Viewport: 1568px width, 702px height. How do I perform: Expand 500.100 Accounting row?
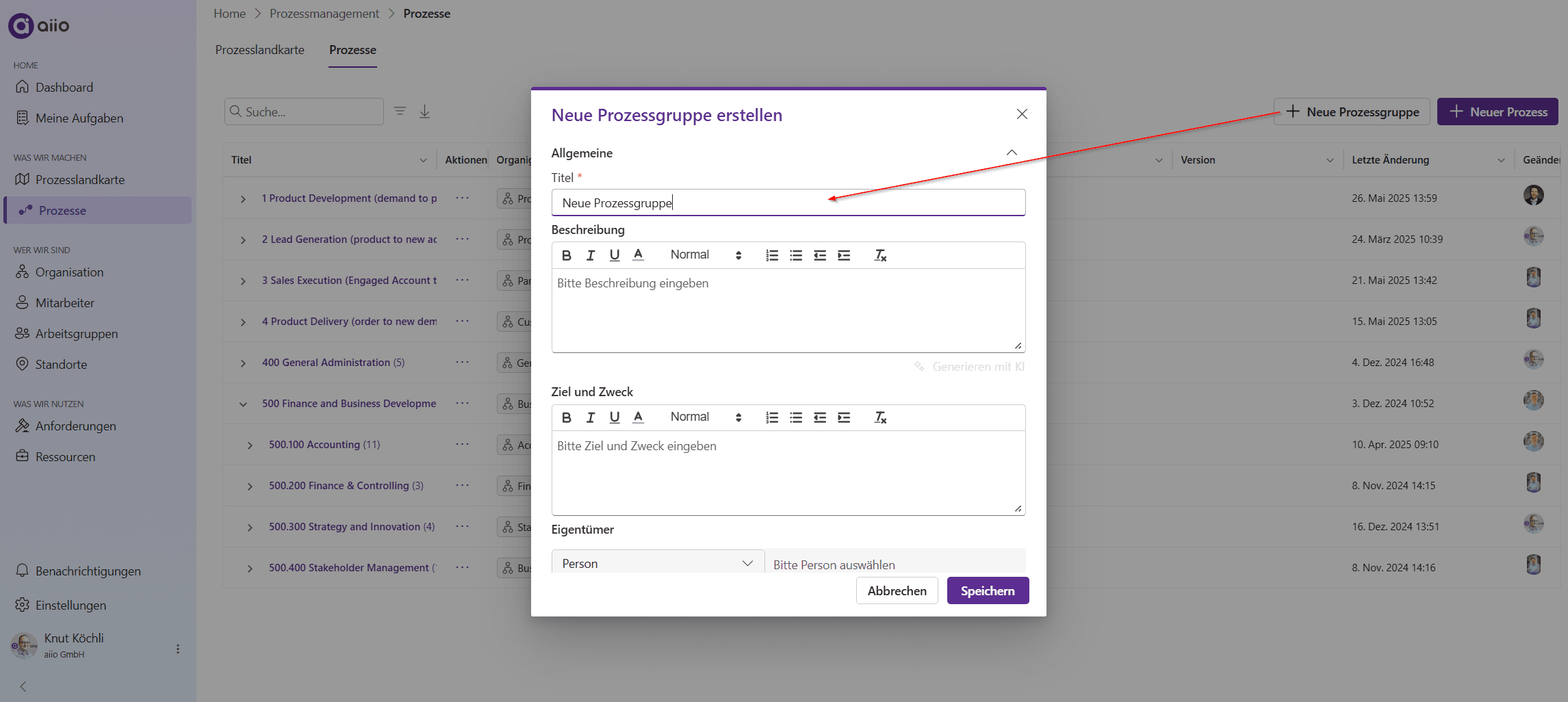click(250, 445)
